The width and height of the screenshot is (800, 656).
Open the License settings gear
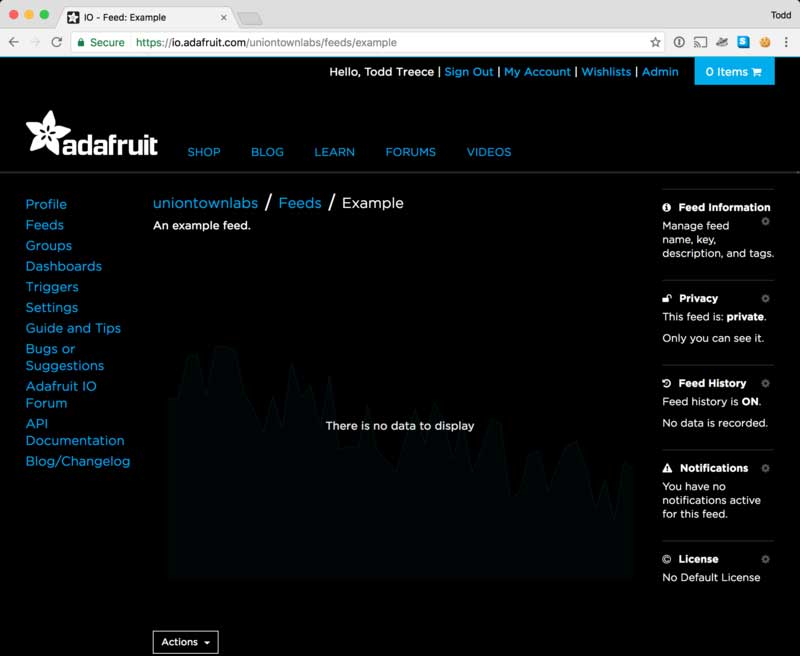click(765, 558)
